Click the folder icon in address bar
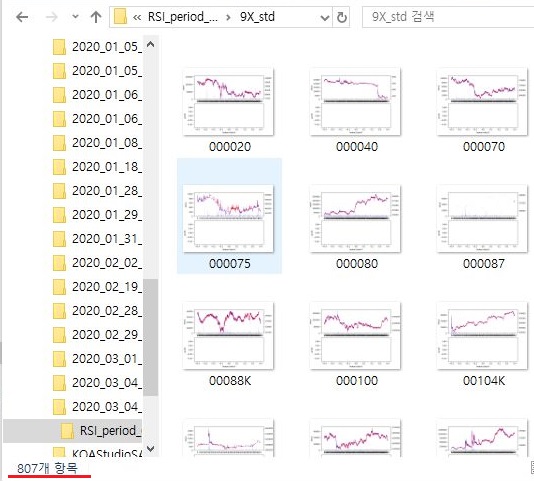This screenshot has height=481, width=534. pyautogui.click(x=120, y=17)
